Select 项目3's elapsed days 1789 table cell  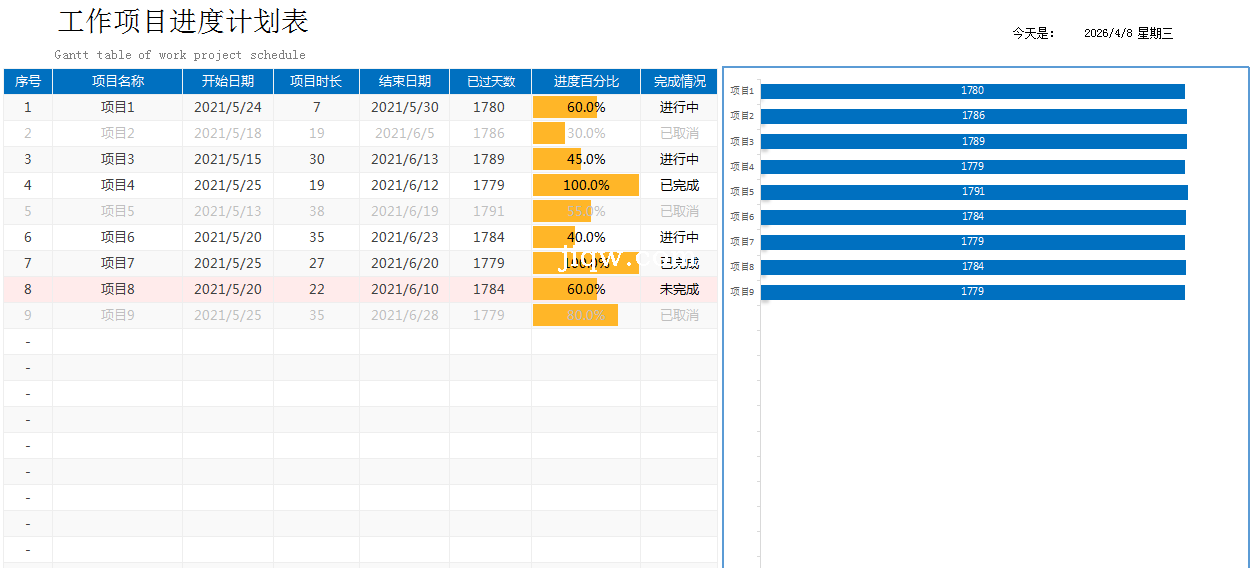(x=489, y=159)
